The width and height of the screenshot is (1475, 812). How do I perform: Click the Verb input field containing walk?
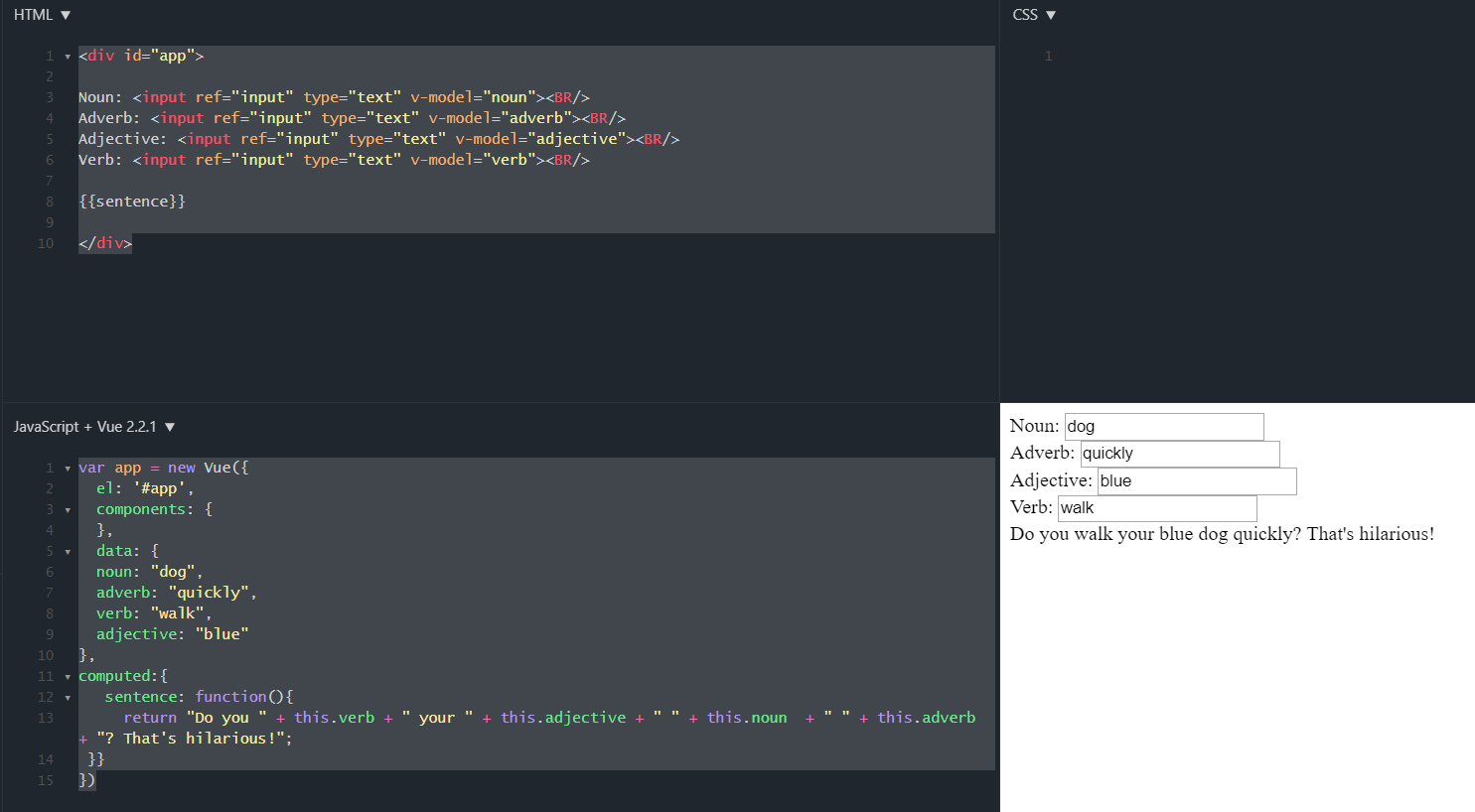click(1157, 508)
